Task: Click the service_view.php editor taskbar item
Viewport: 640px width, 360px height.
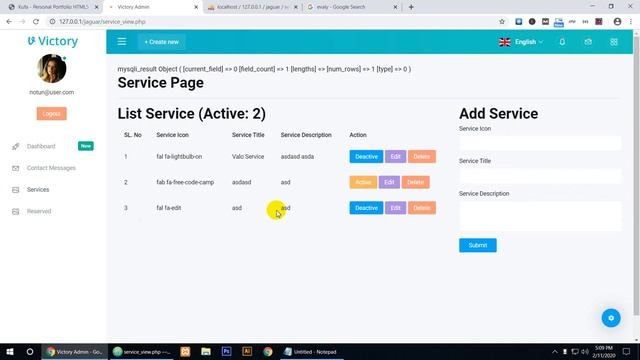Action: (142, 352)
